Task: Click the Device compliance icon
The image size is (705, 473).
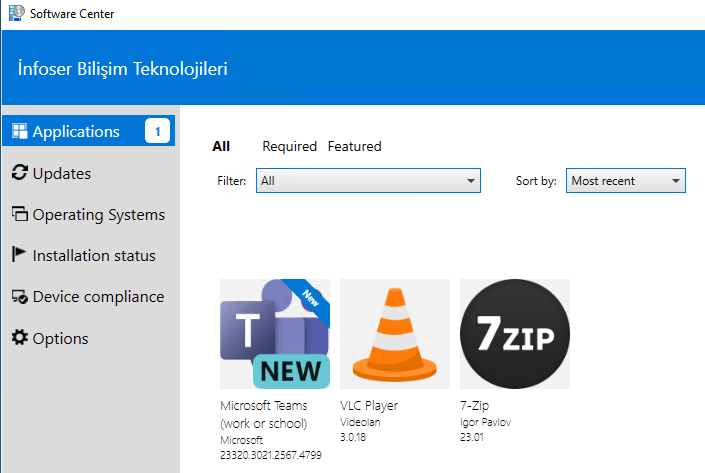Action: (x=19, y=297)
